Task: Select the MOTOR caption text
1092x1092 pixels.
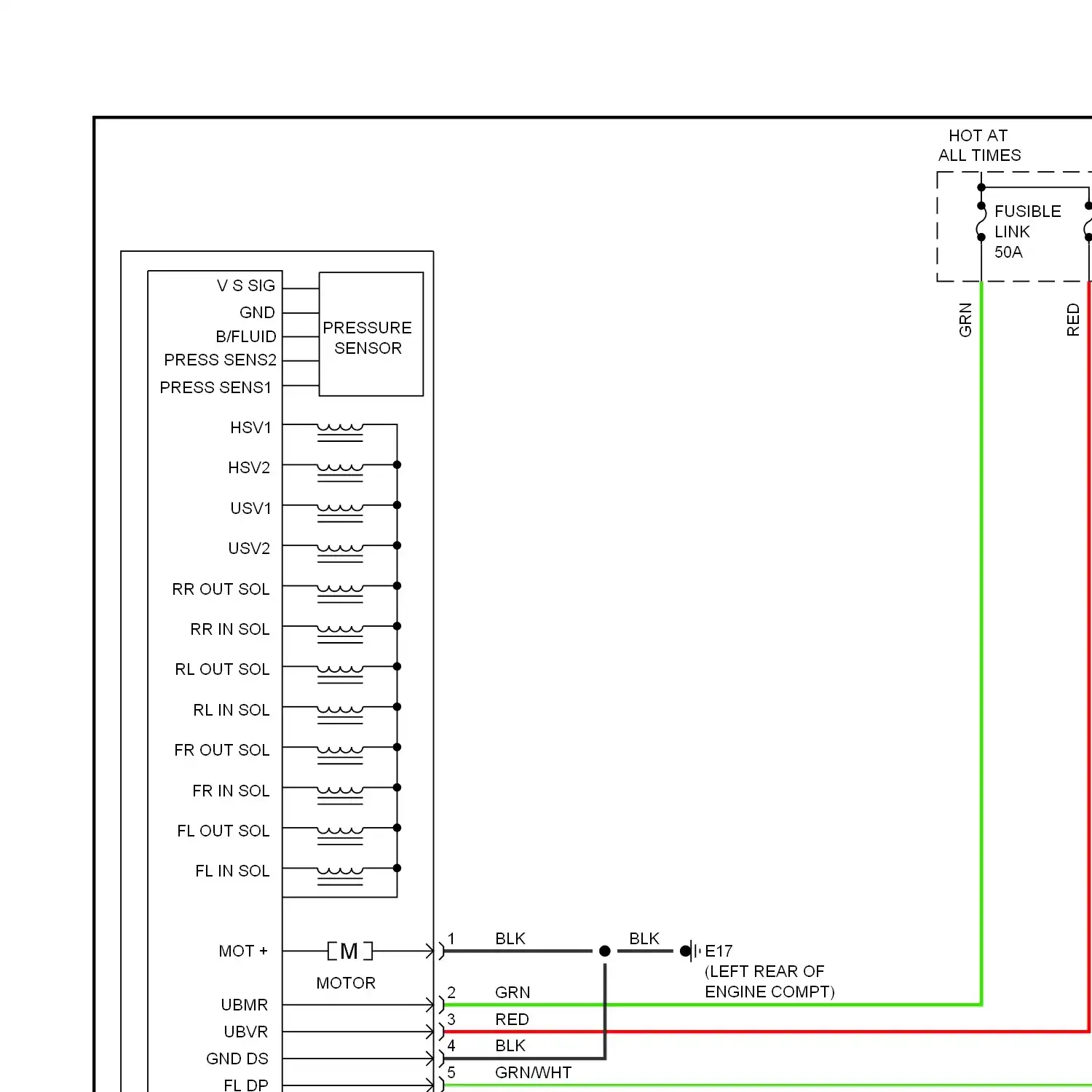Action: [346, 983]
